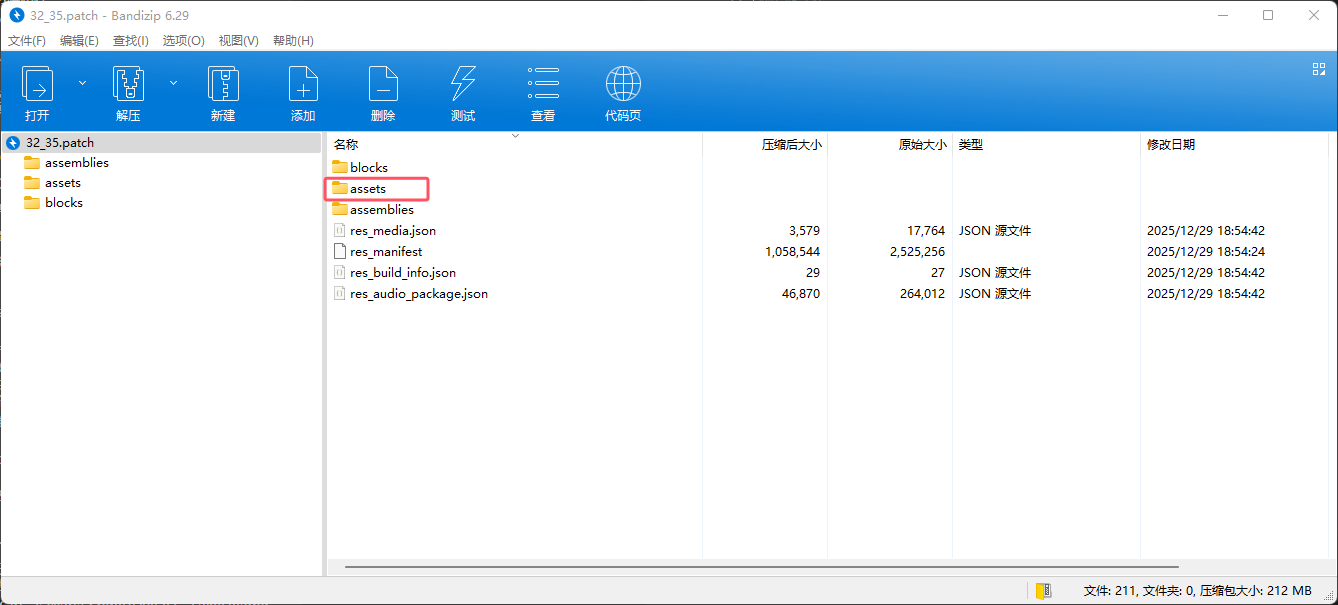
Task: Open the dropdown arrow next to 打开
Action: (x=82, y=83)
